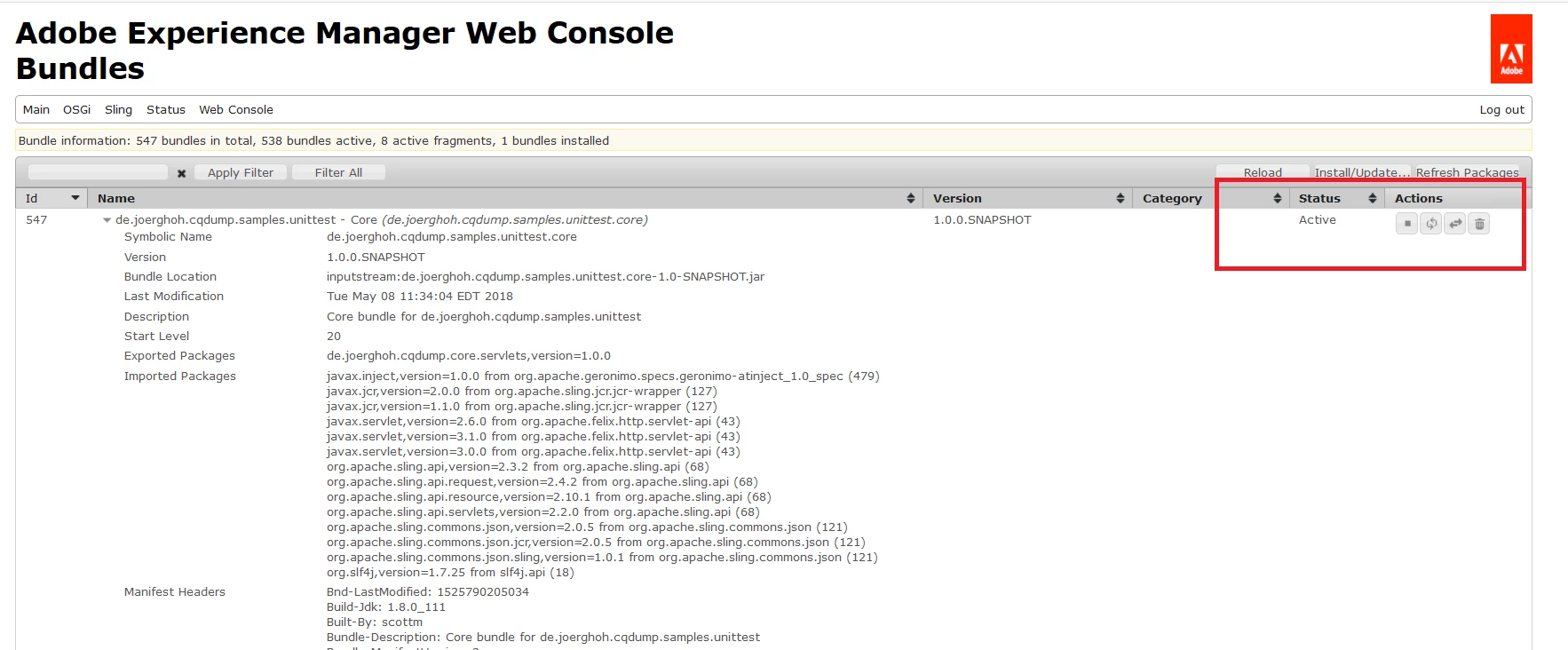Log out of the console
Image resolution: width=1568 pixels, height=650 pixels.
coord(1501,109)
